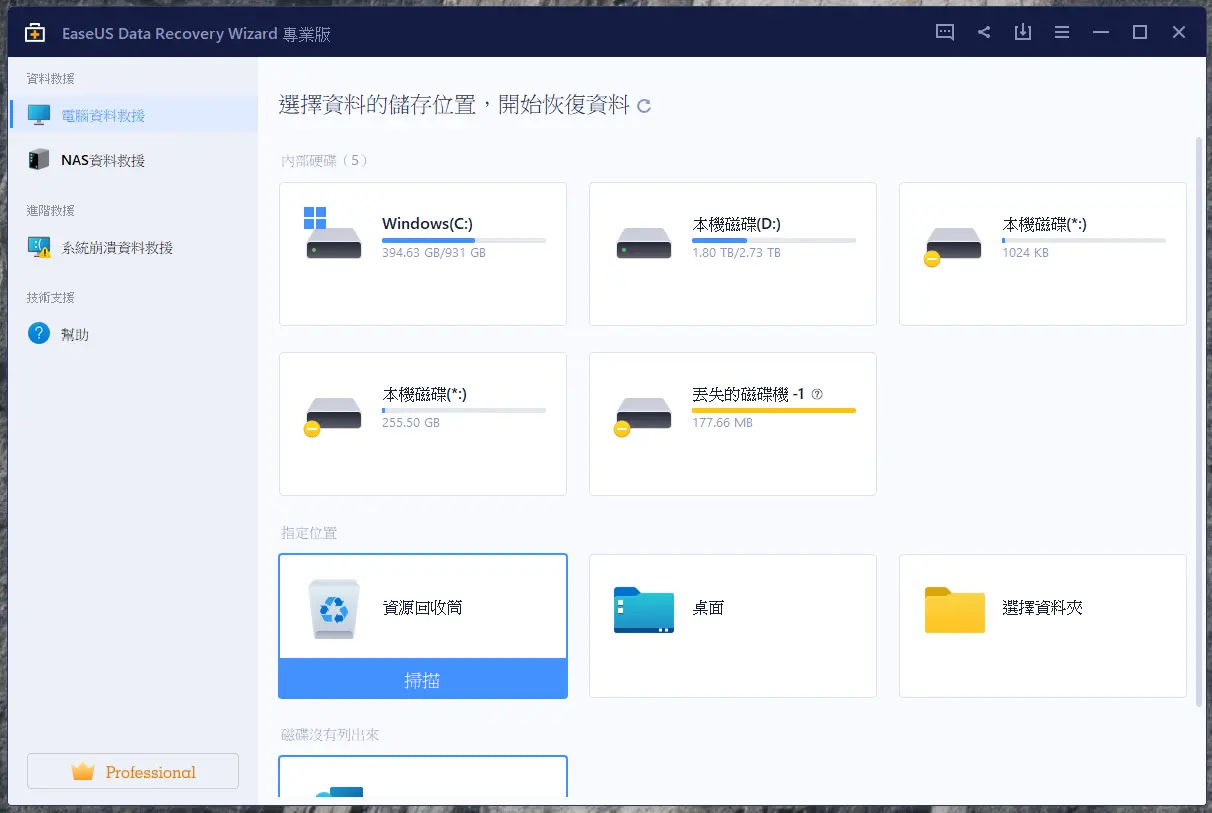Click the share icon in title bar
Viewport: 1212px width, 813px height.
(x=984, y=32)
